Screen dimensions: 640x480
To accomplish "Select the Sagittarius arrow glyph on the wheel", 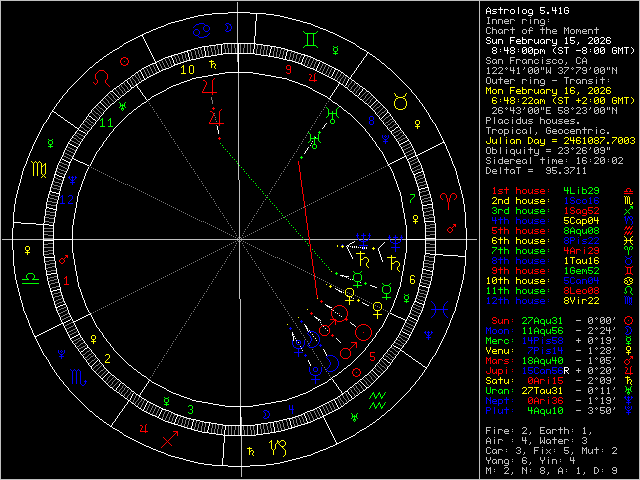I will click(x=171, y=440).
